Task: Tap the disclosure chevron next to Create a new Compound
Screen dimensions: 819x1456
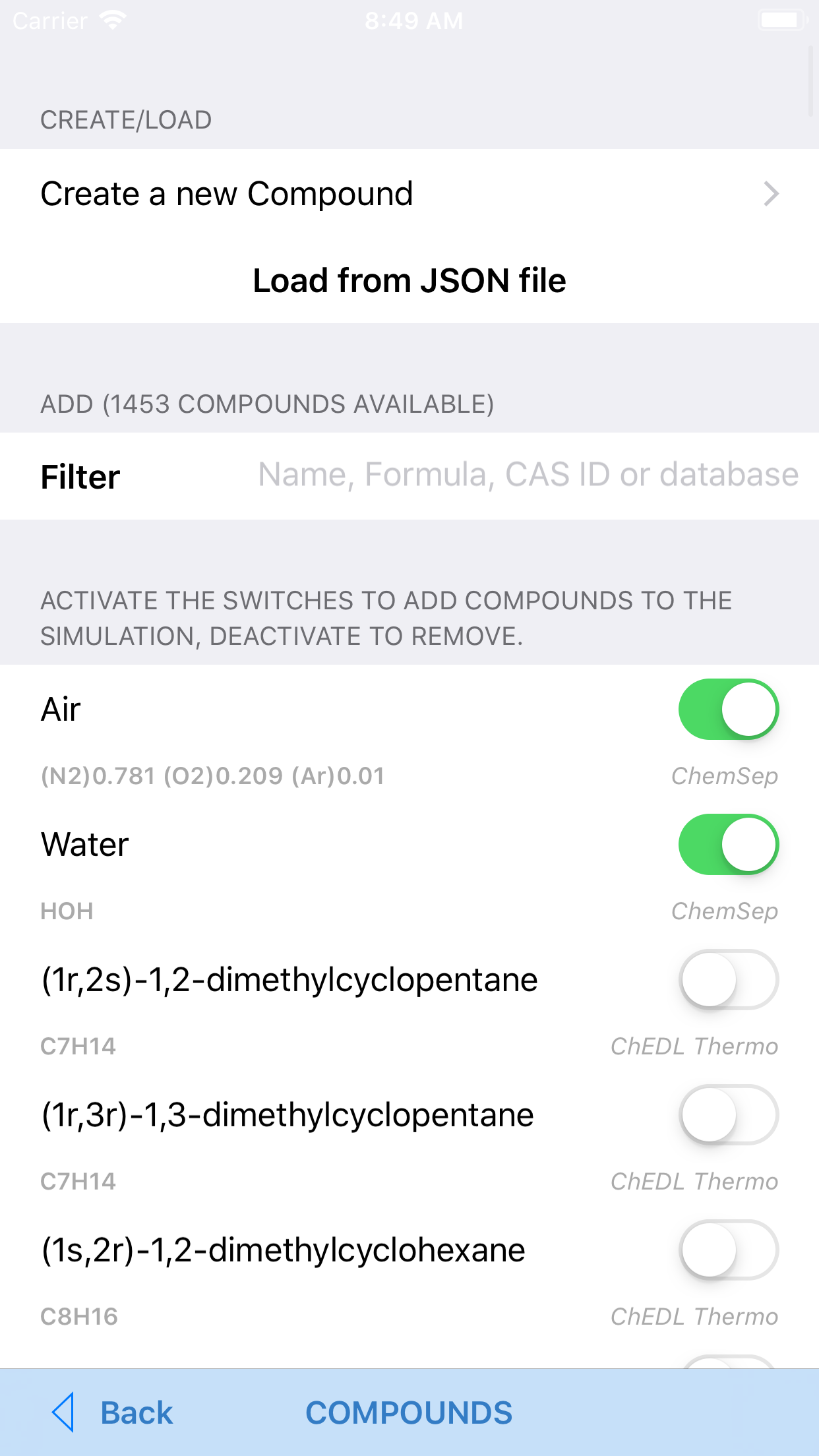Action: click(772, 193)
